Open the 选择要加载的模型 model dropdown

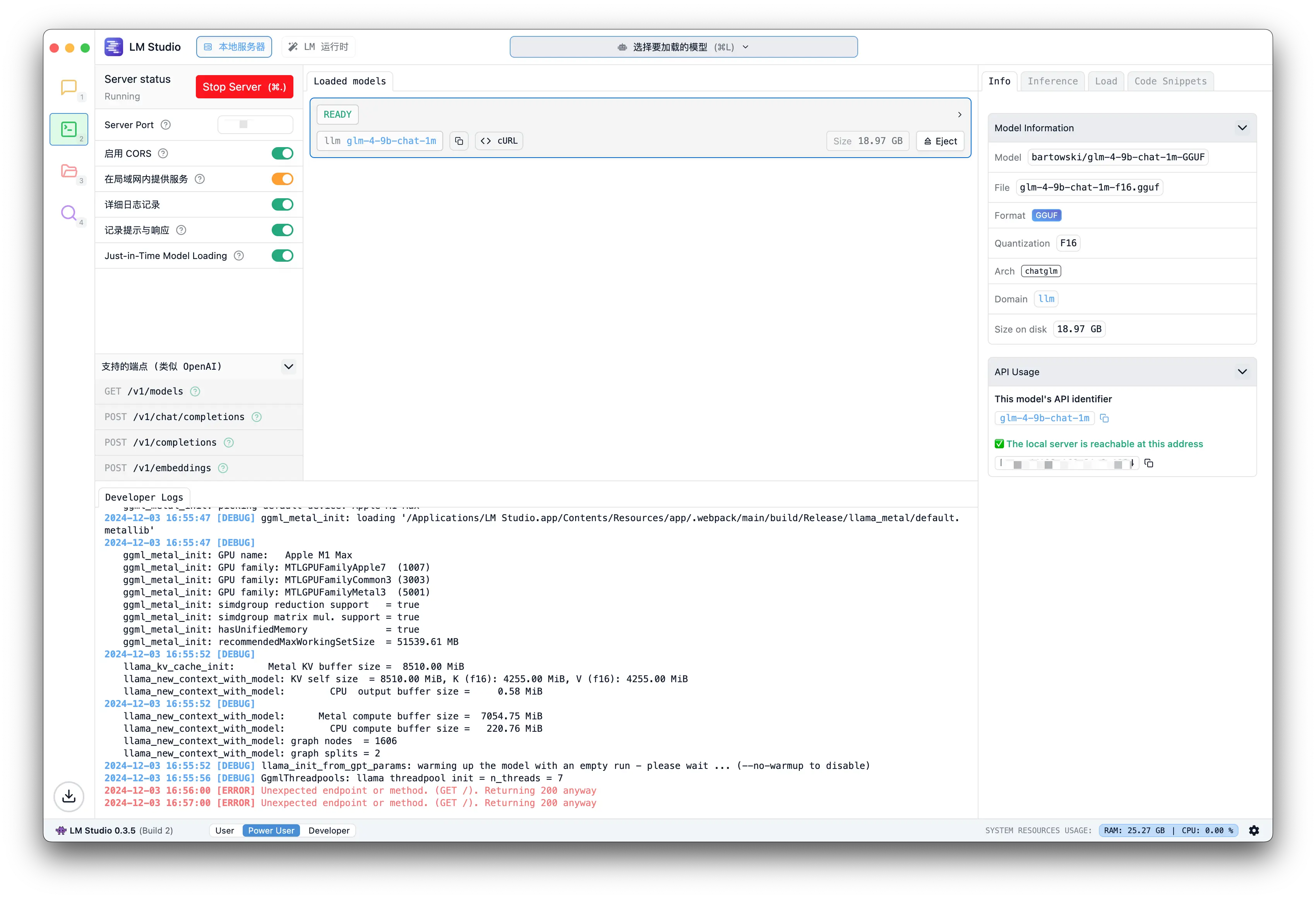tap(683, 47)
